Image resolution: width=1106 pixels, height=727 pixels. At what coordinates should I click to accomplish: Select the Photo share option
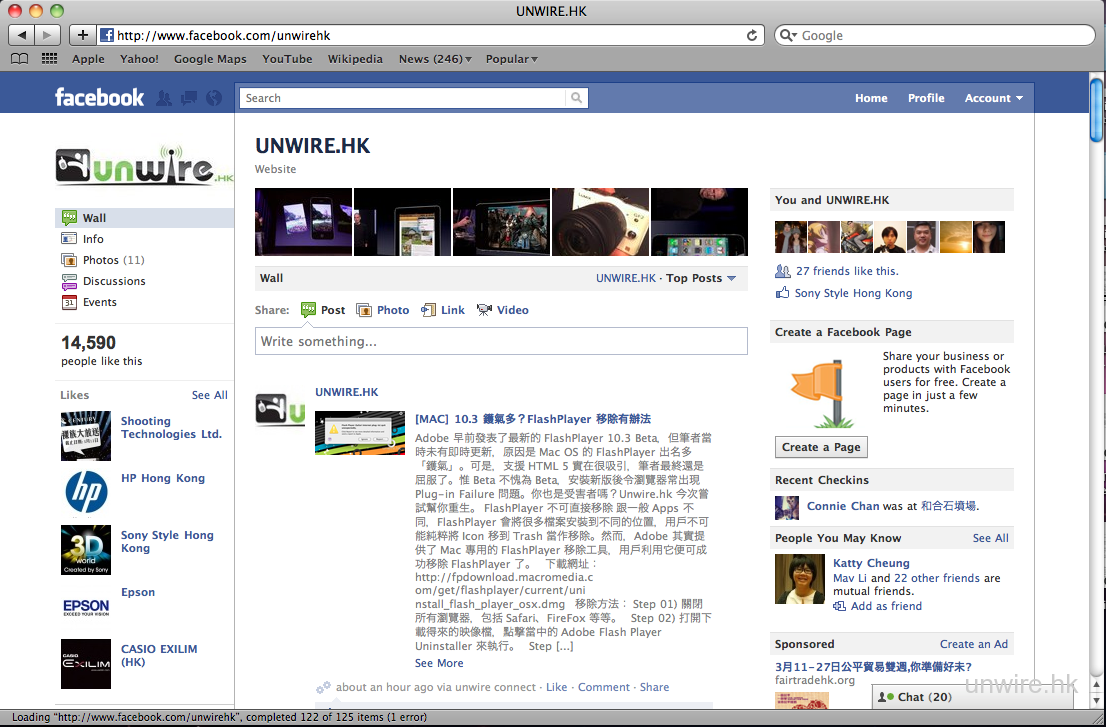coord(383,310)
